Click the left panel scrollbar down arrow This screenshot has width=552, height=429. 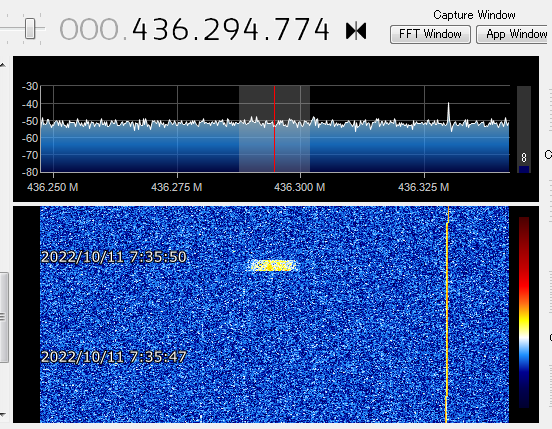[2, 415]
